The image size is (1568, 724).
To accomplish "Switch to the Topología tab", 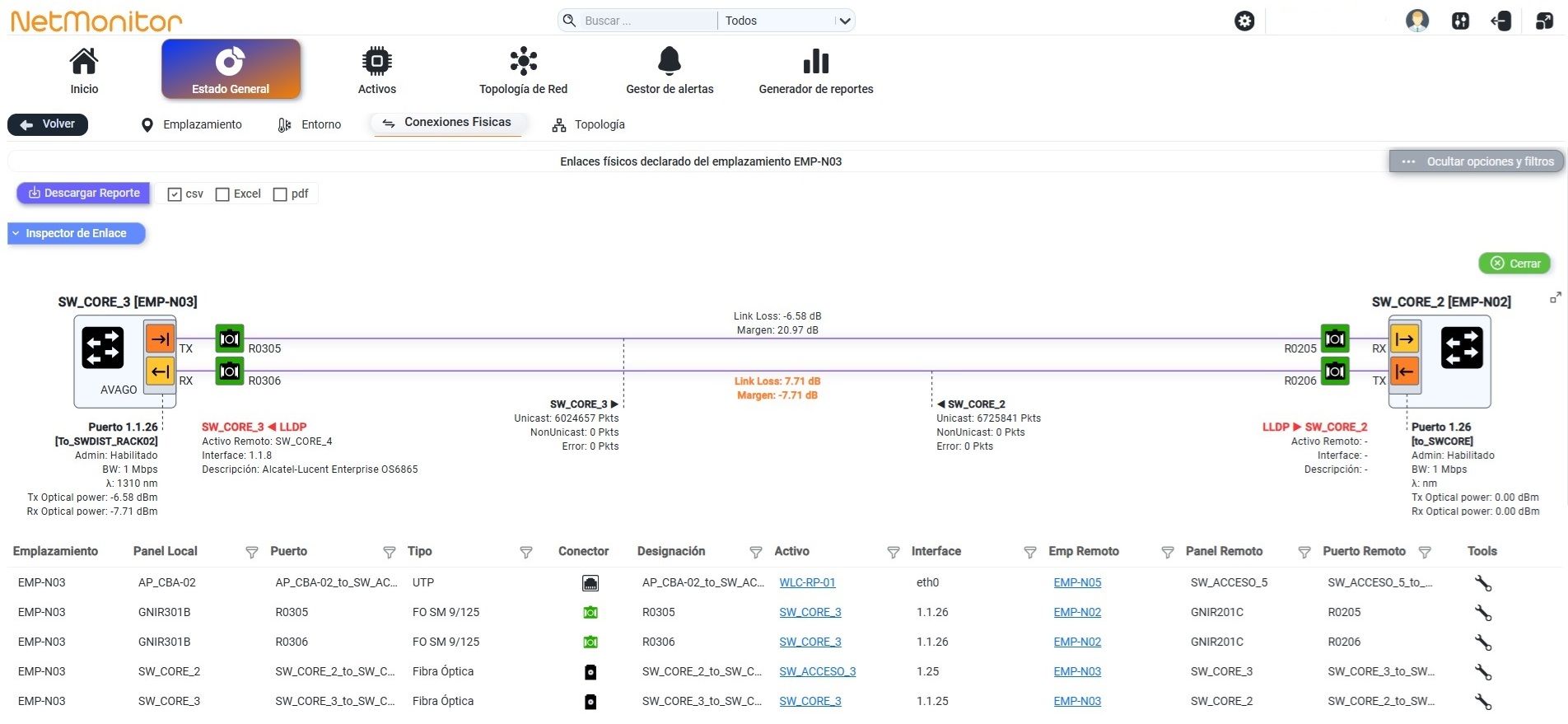I will click(x=588, y=125).
